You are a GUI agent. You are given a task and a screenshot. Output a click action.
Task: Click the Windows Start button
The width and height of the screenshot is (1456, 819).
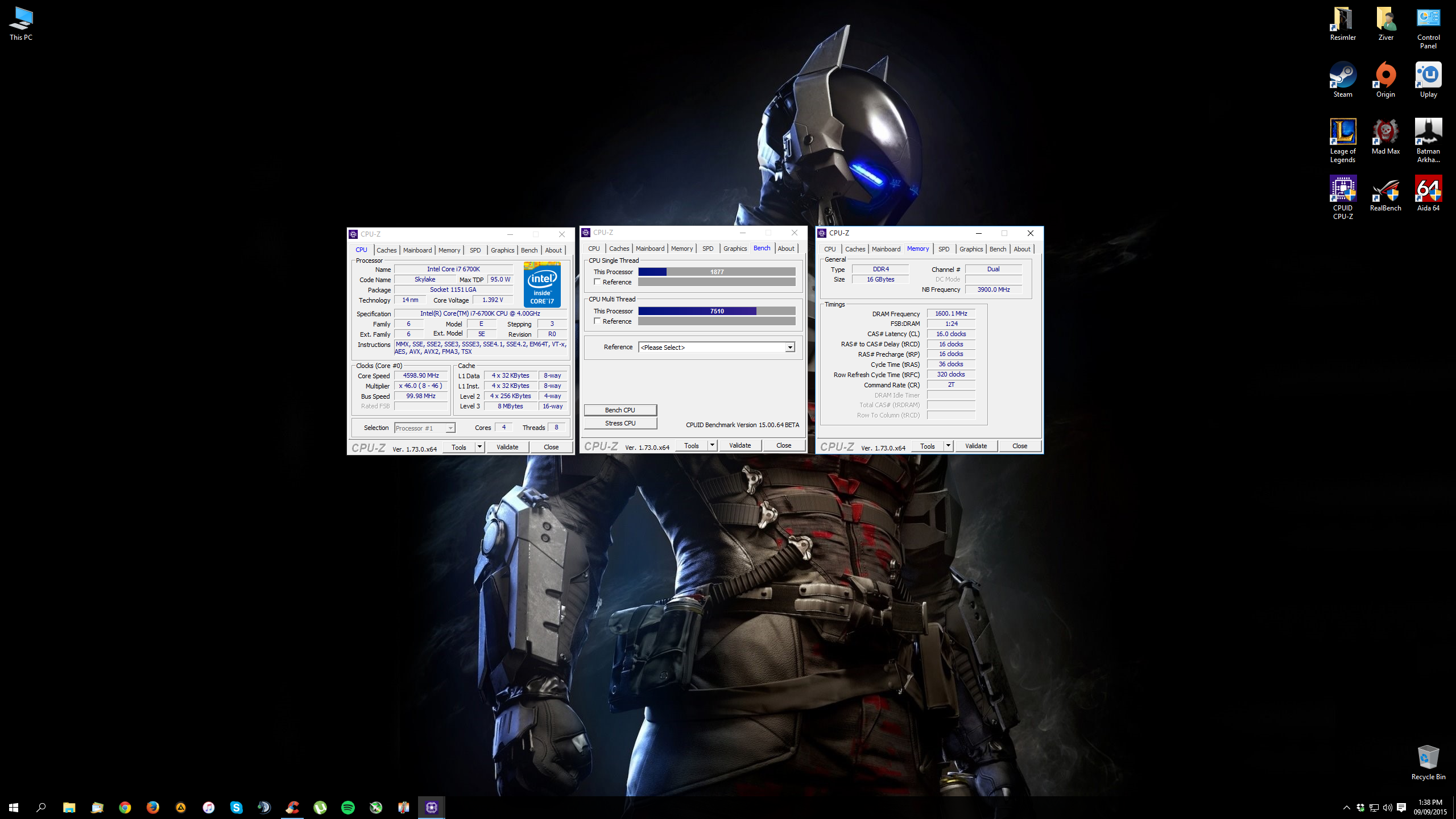click(x=14, y=807)
